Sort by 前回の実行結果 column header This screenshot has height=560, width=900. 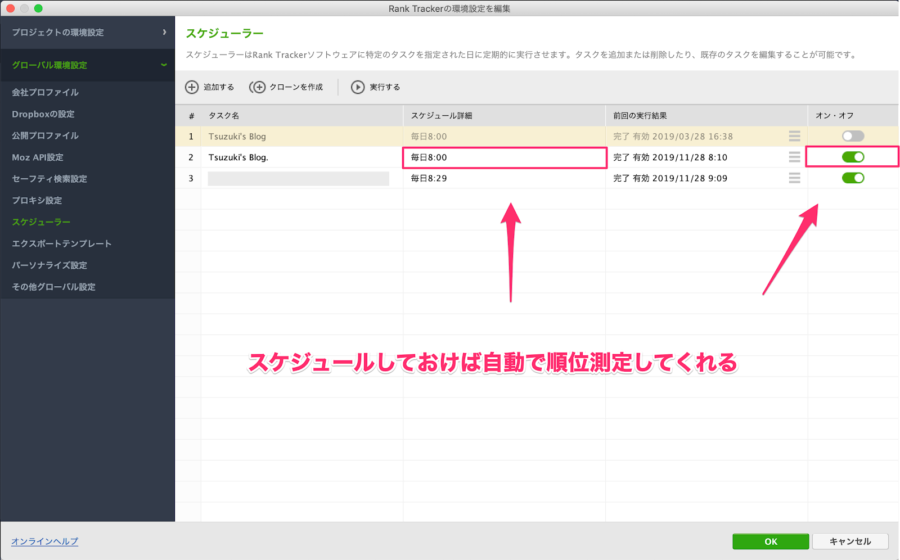point(707,115)
